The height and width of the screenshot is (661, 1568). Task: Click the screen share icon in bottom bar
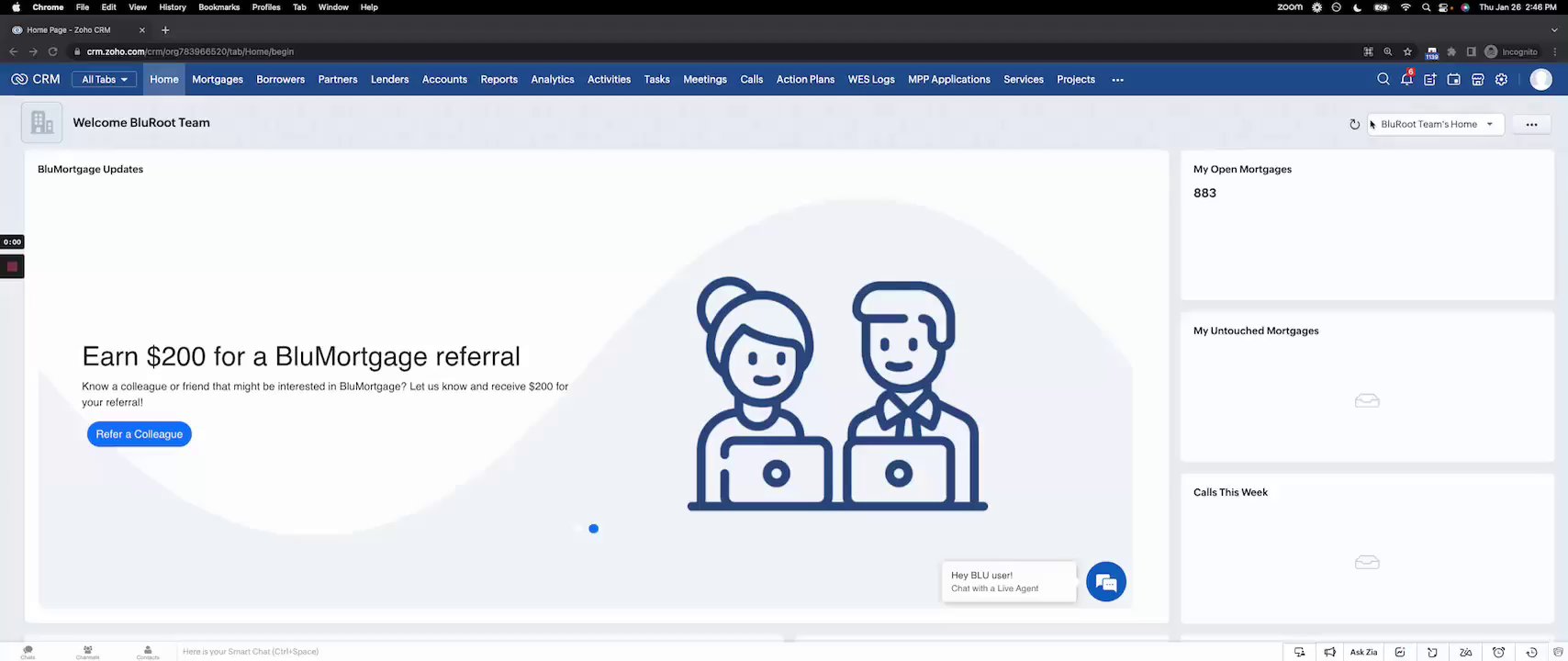point(1299,652)
